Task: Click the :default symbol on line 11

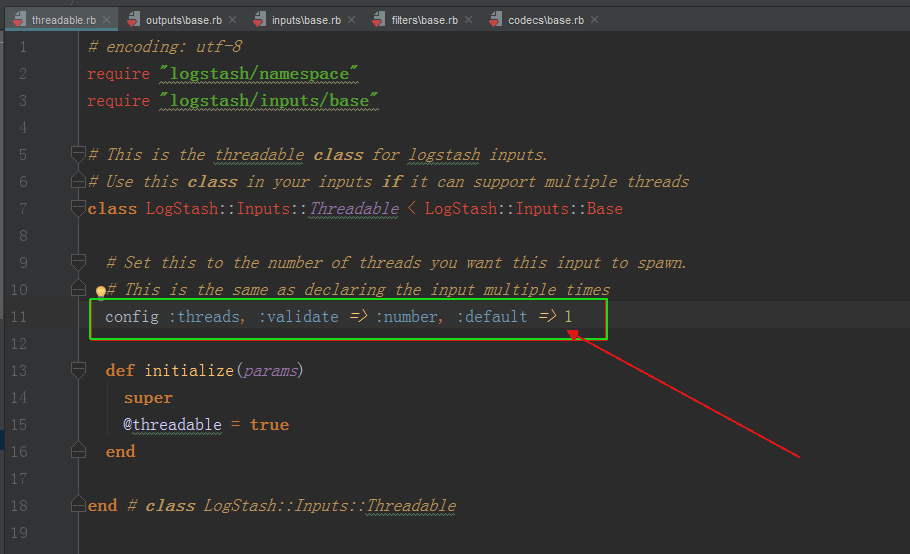Action: [492, 317]
